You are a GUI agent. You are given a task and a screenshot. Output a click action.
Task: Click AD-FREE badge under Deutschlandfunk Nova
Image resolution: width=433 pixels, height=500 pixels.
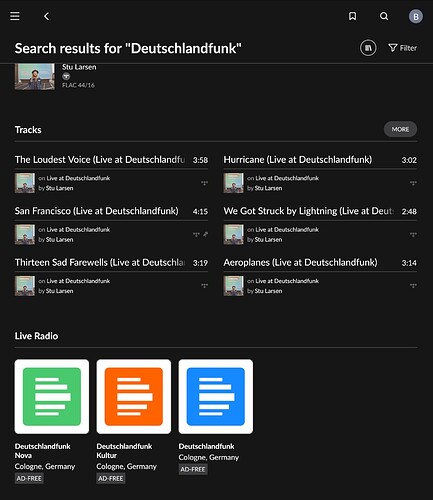pyautogui.click(x=29, y=478)
